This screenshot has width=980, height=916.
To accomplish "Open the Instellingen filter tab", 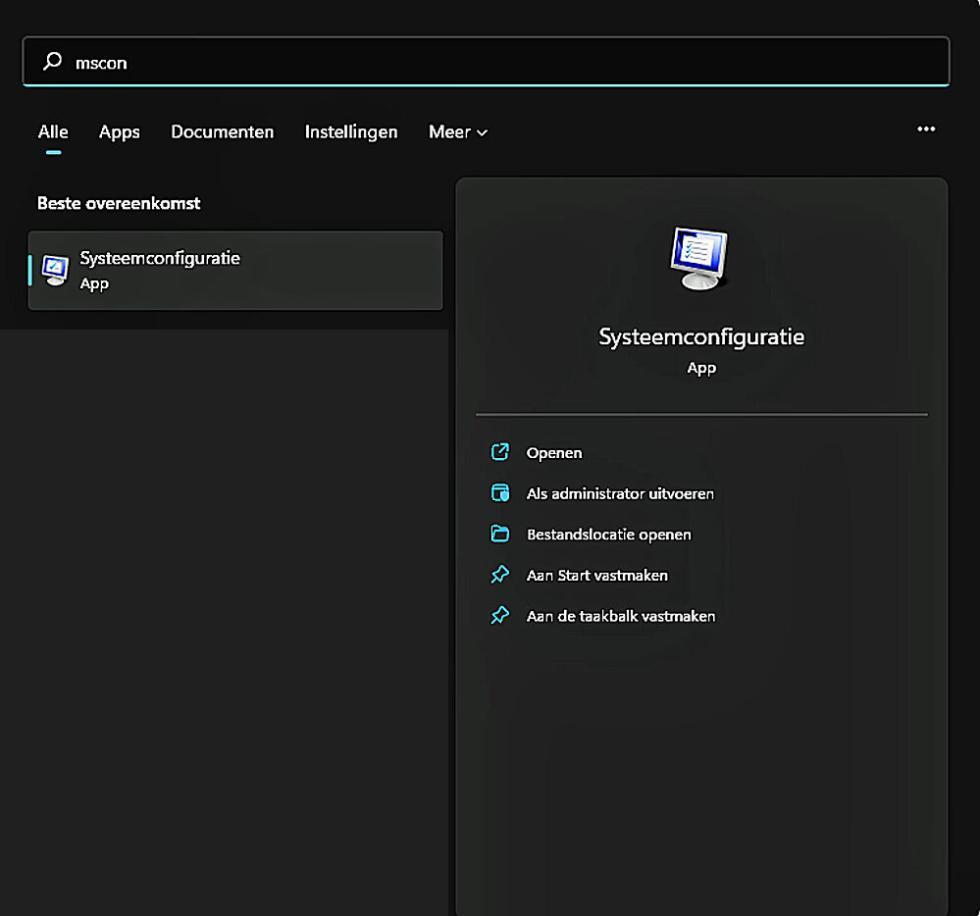I will [x=351, y=131].
